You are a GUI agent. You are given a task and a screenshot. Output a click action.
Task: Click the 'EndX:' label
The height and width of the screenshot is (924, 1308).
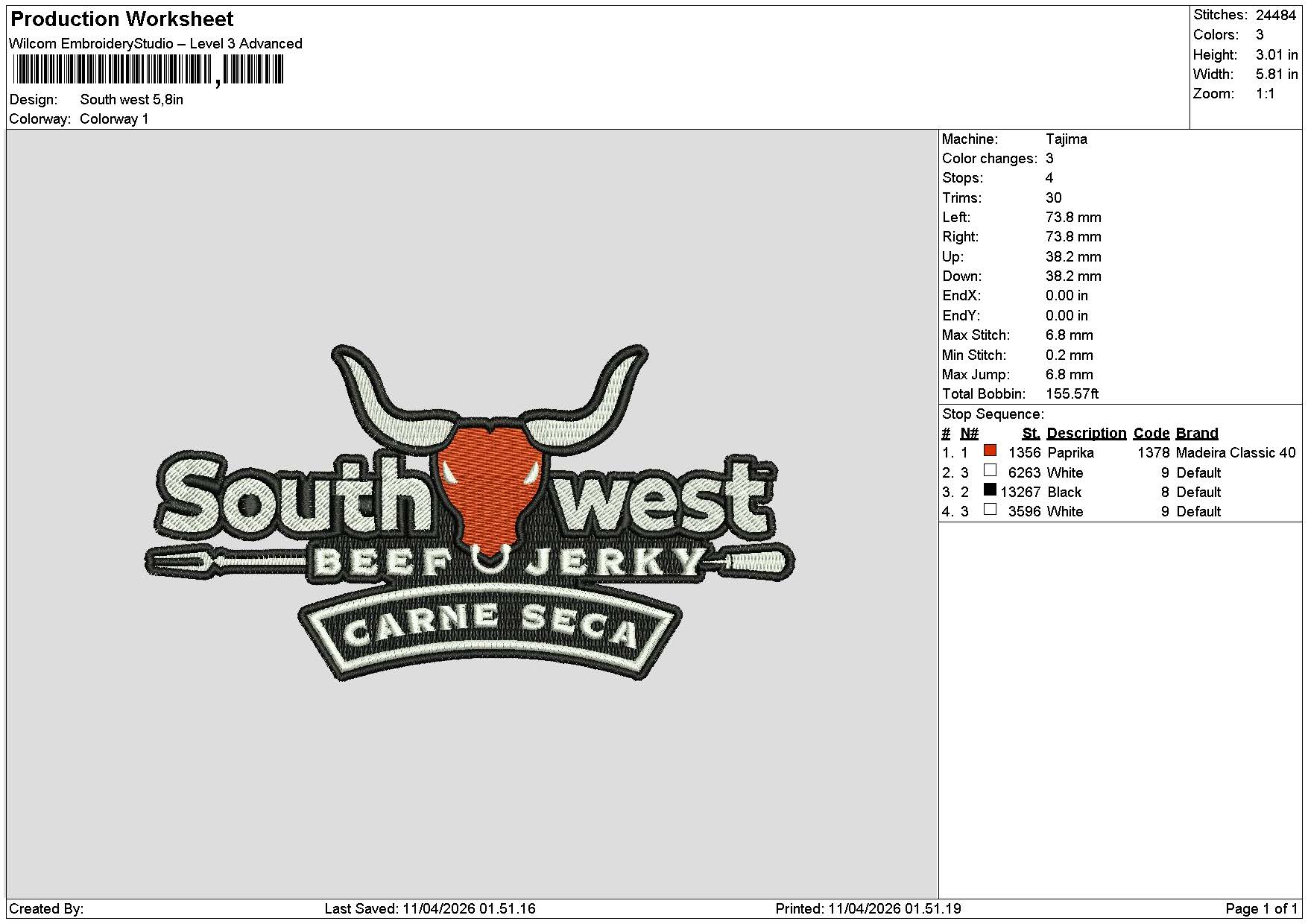pos(961,296)
